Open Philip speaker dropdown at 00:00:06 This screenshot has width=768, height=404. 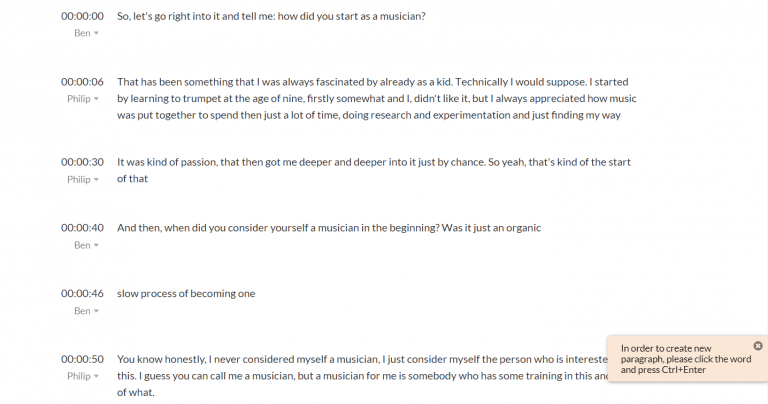click(83, 98)
